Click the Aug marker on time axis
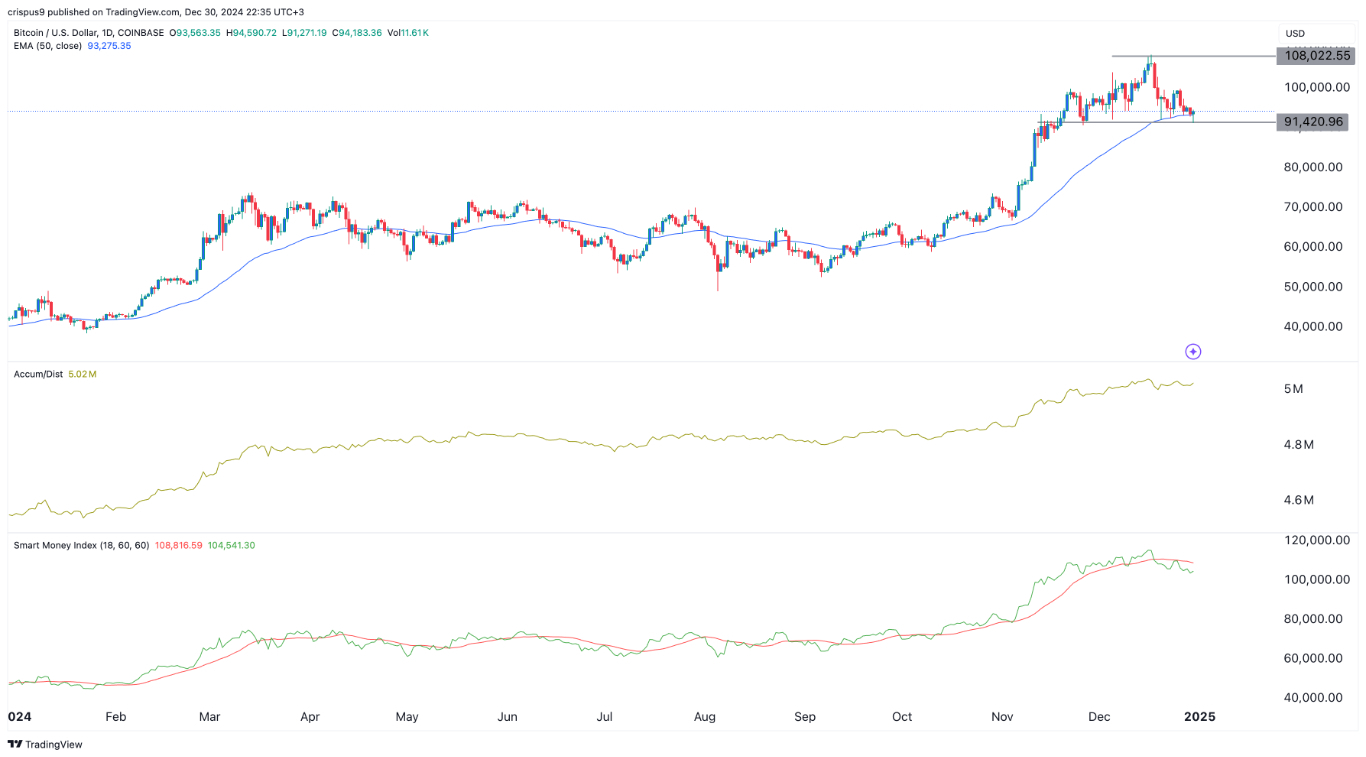Image resolution: width=1366 pixels, height=757 pixels. coord(705,717)
